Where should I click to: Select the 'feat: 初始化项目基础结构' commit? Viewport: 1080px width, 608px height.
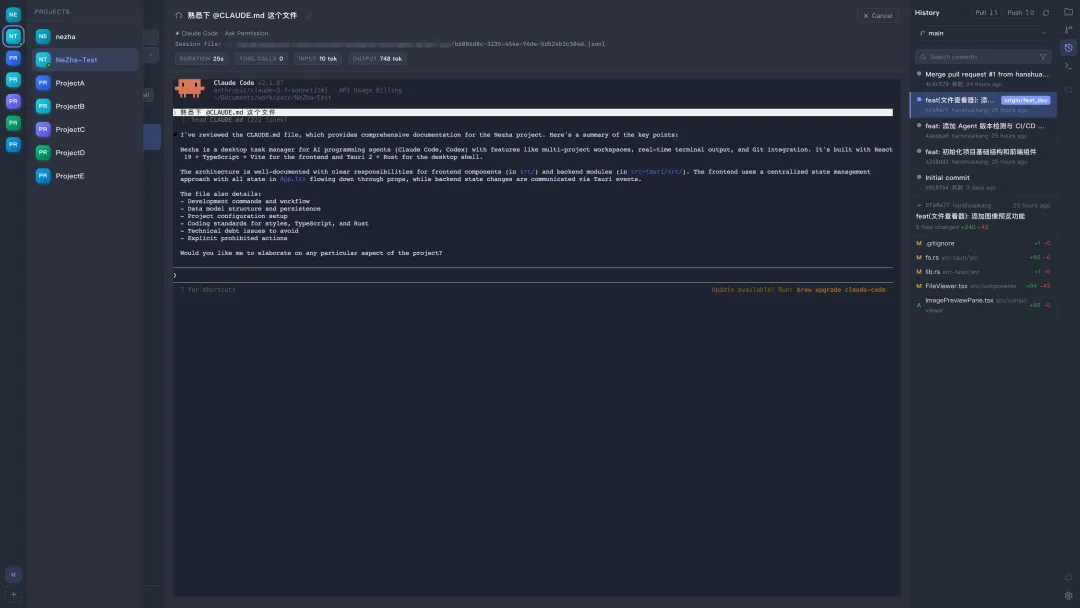pos(983,156)
